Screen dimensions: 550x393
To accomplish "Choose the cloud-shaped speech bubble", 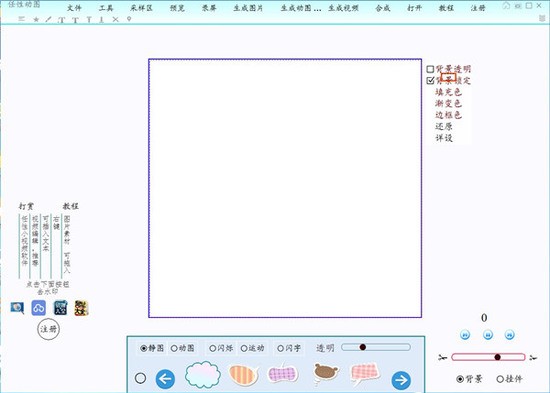I will coord(203,375).
